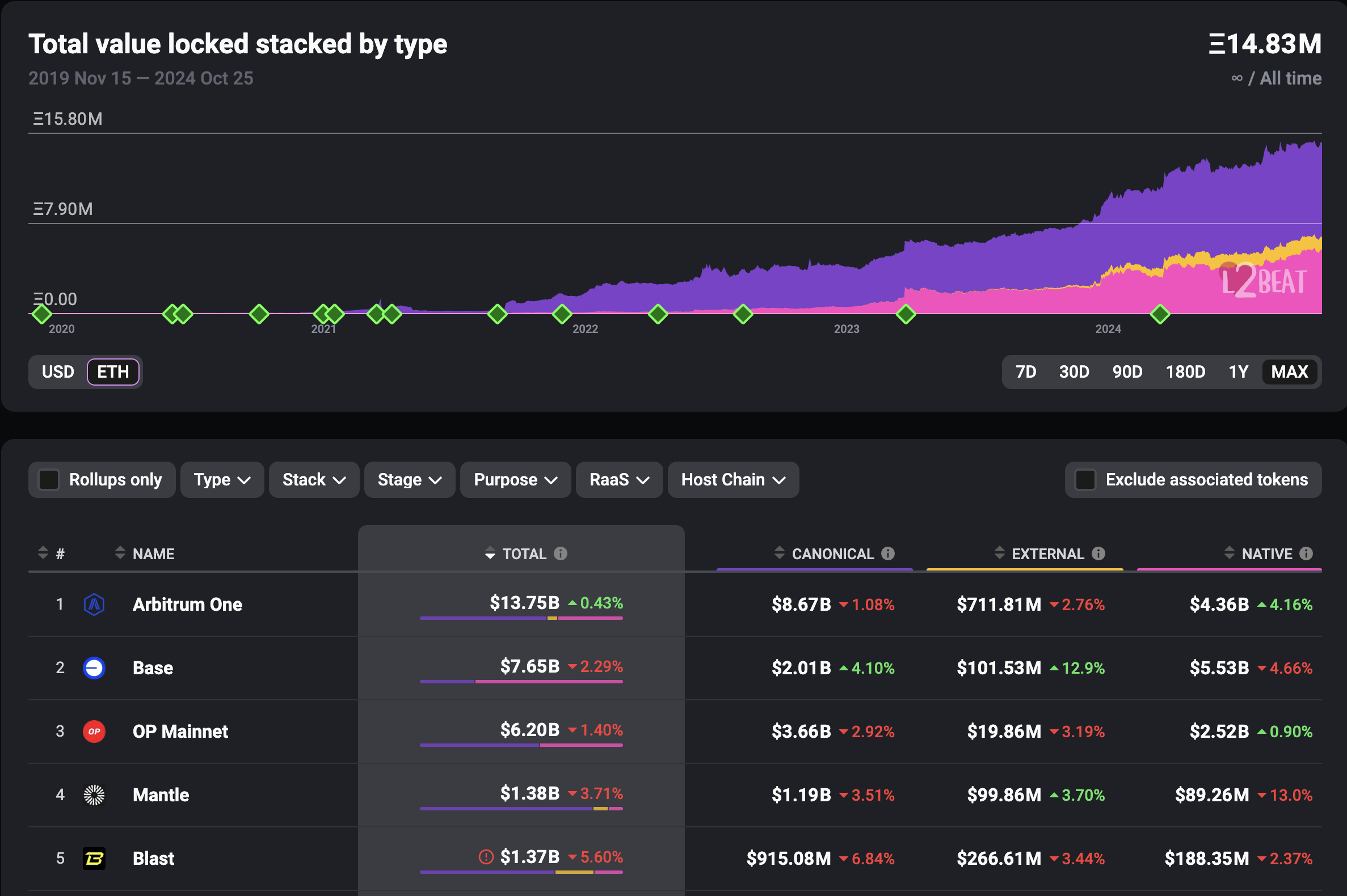Open the OP Mainnet project link
The width and height of the screenshot is (1347, 896).
pyautogui.click(x=180, y=731)
